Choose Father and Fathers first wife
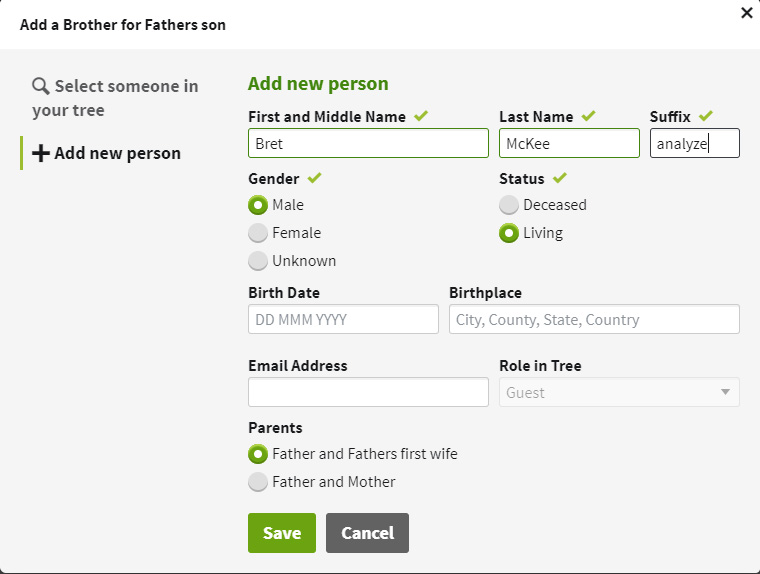The width and height of the screenshot is (760, 574). click(258, 454)
